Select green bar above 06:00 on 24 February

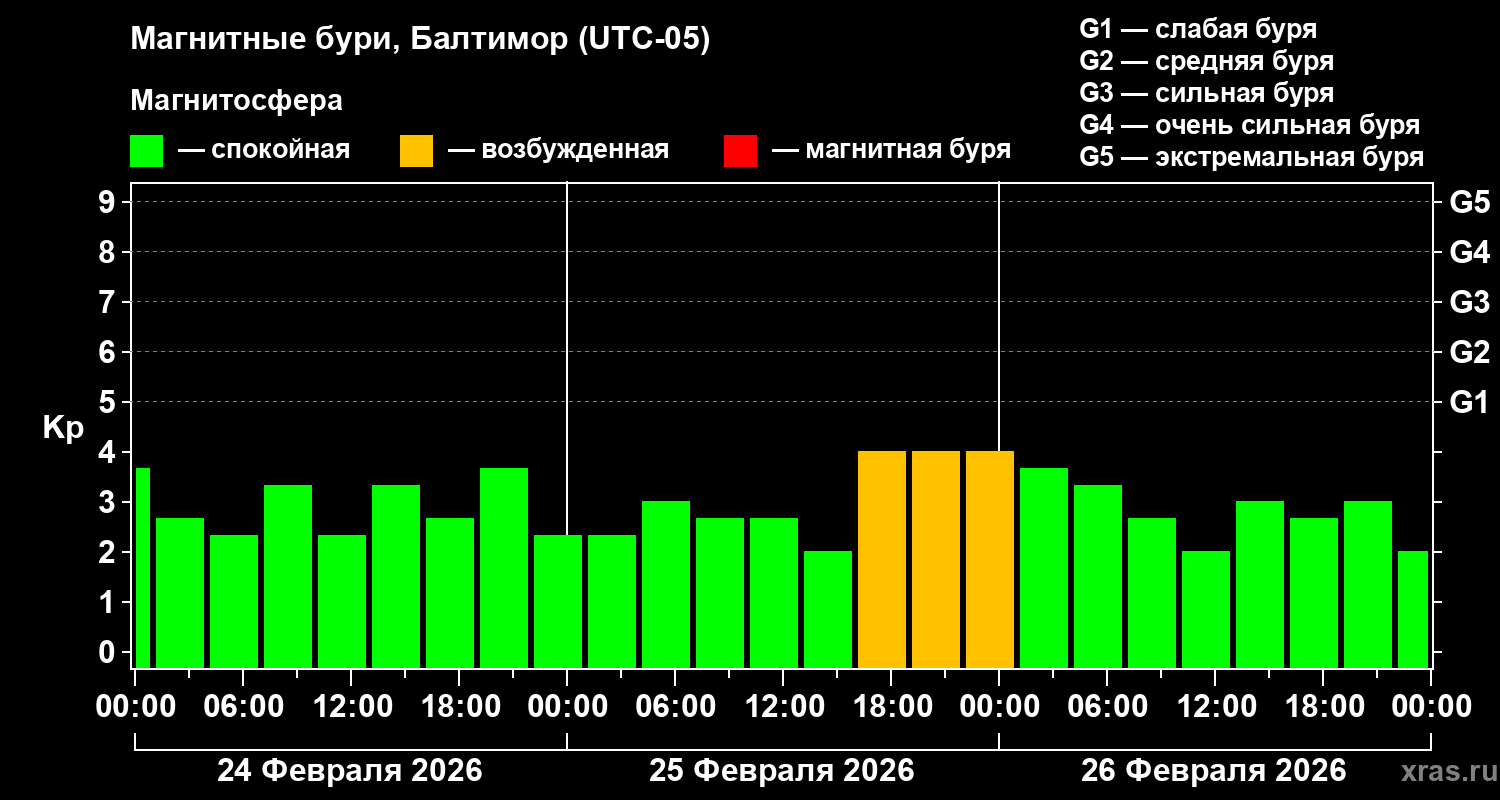(234, 601)
